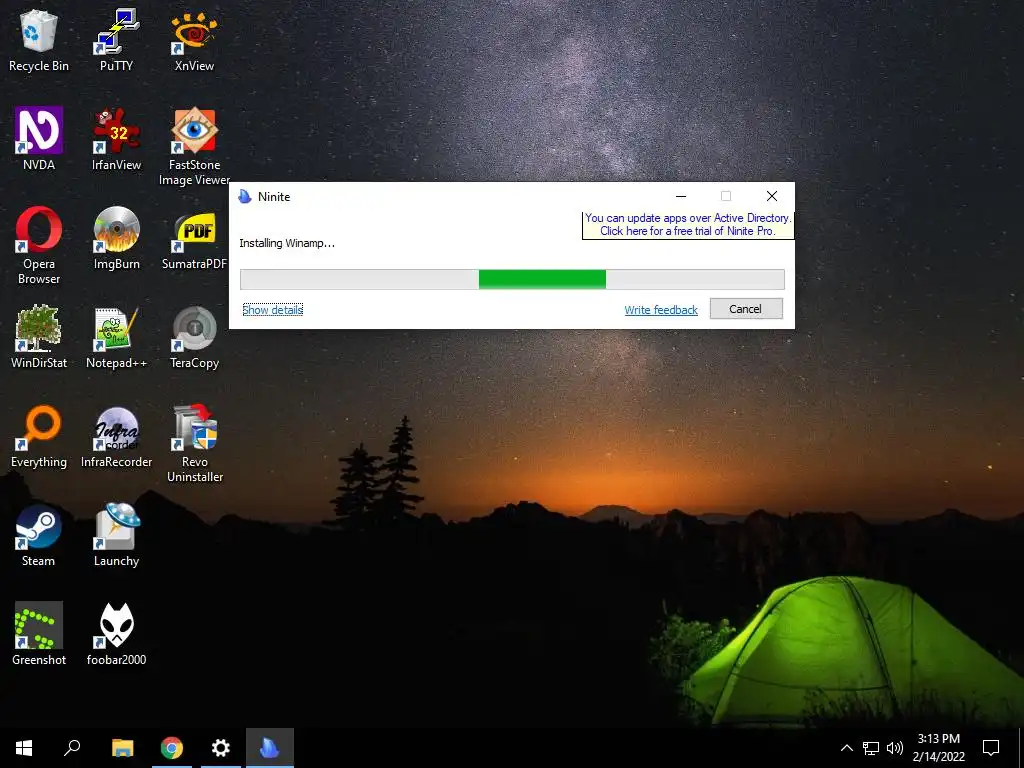This screenshot has height=768, width=1024.
Task: Select the PuTTY desktop shortcut
Action: [116, 40]
